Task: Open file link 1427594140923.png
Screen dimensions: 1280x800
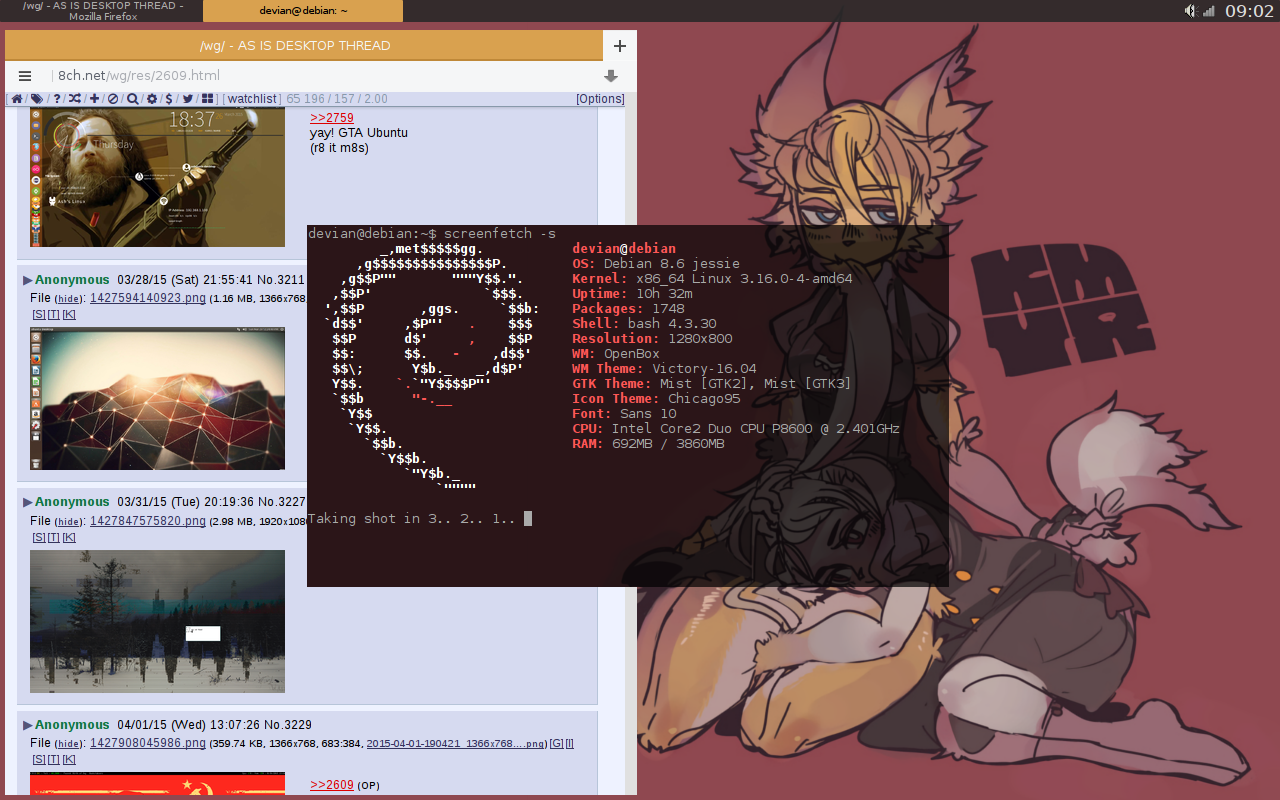Action: pyautogui.click(x=148, y=298)
